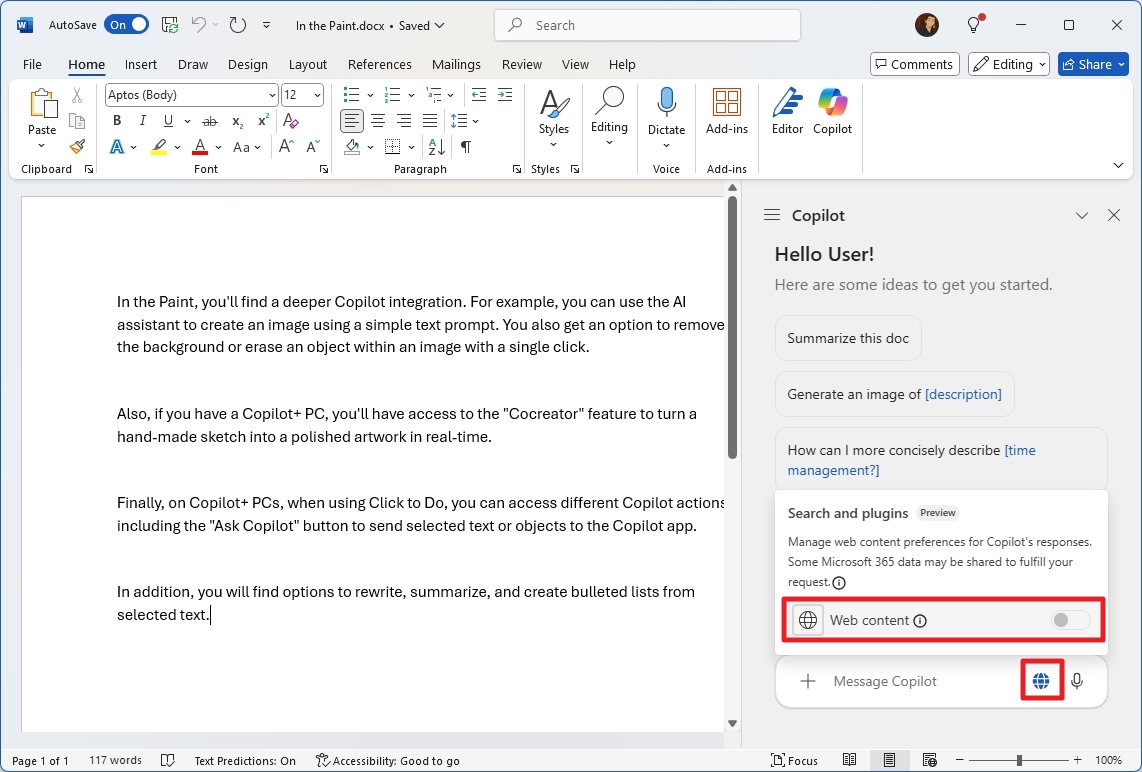Expand the line spacing options
Screen dimensions: 1142x772
(x=475, y=120)
